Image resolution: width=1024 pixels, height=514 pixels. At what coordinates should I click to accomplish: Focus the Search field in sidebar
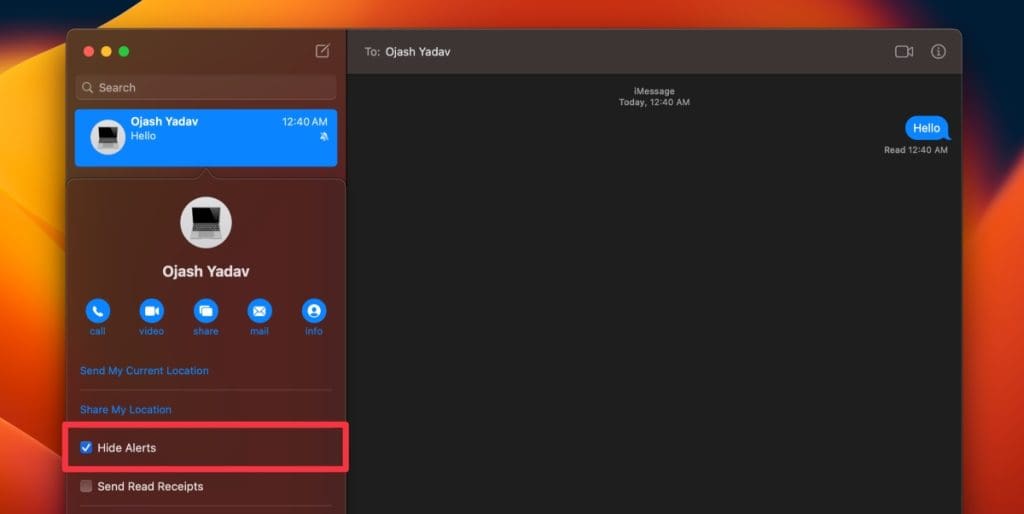206,88
